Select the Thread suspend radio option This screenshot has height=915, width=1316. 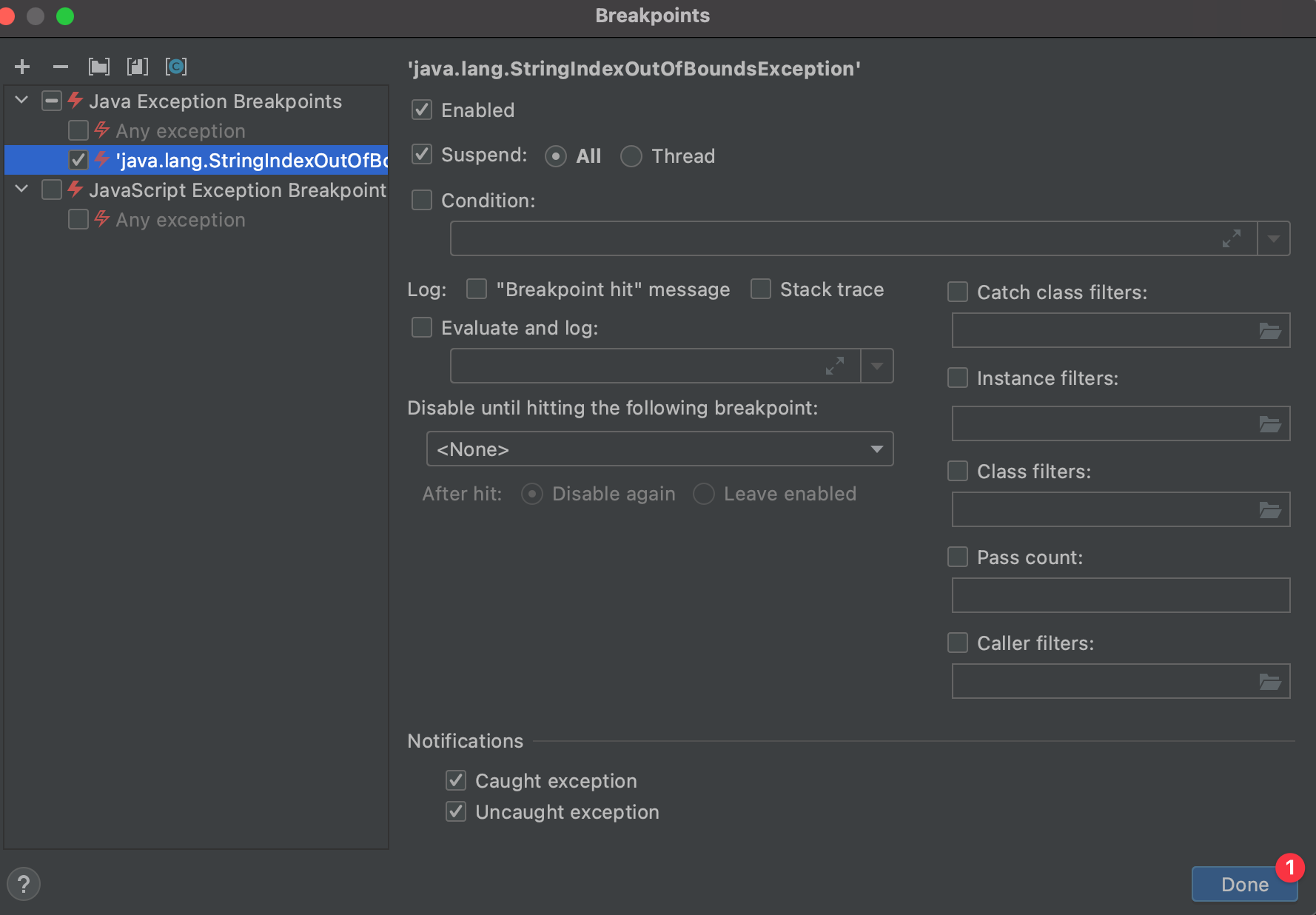point(631,156)
